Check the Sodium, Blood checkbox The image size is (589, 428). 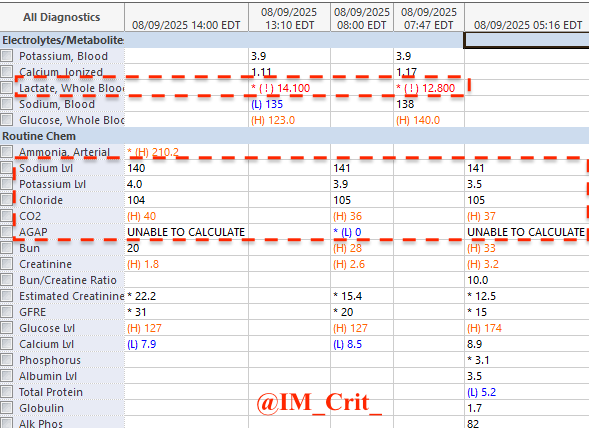pos(6,104)
